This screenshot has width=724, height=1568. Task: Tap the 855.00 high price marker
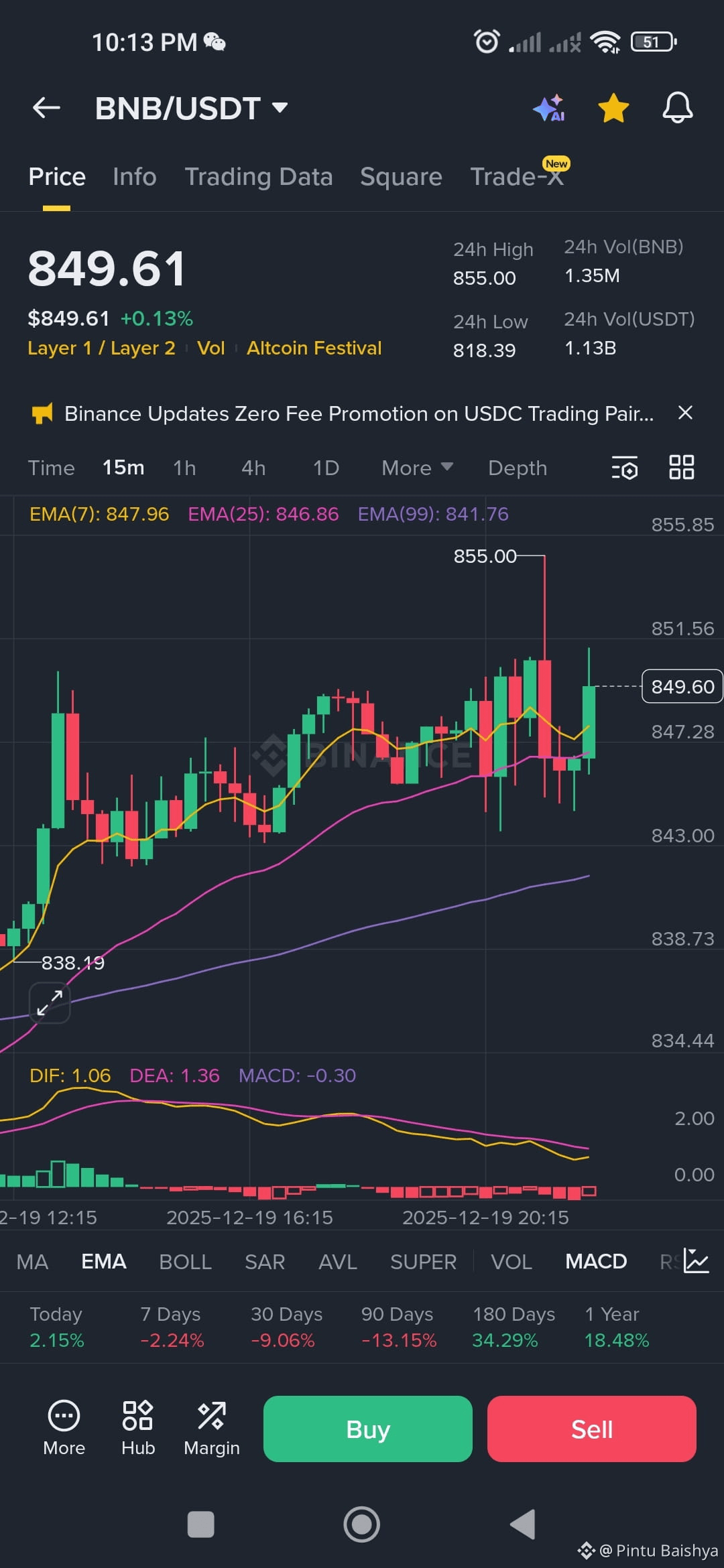(x=485, y=556)
